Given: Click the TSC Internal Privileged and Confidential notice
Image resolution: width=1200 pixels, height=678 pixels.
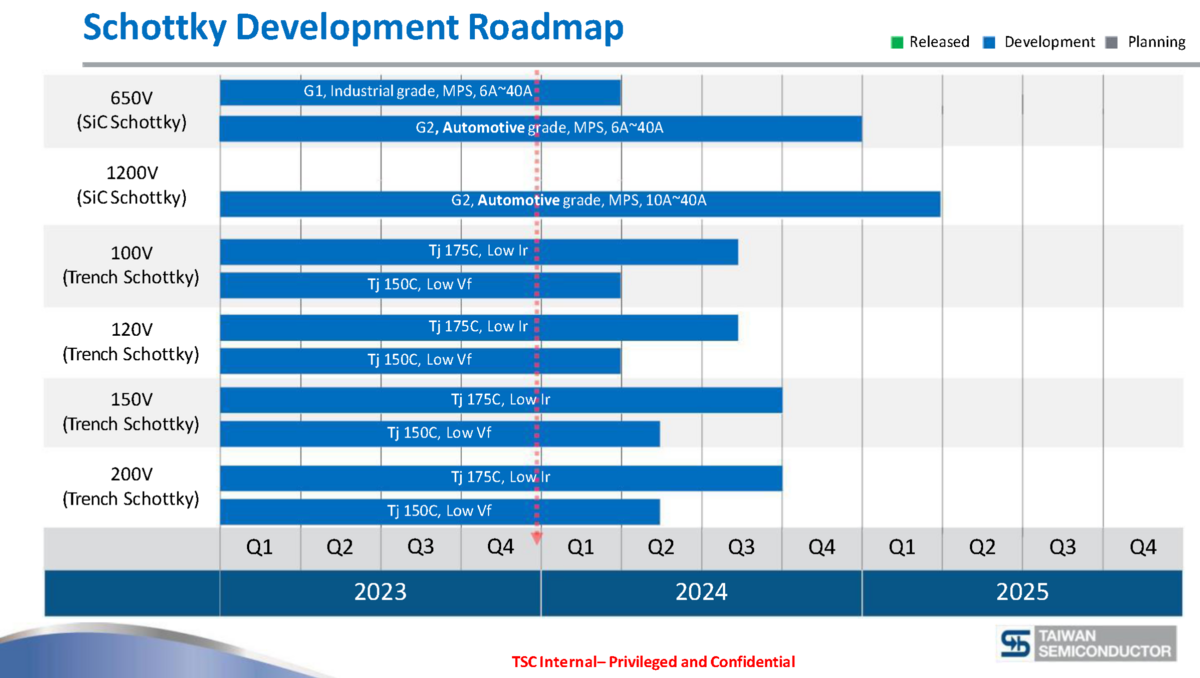Looking at the screenshot, I should click(653, 662).
